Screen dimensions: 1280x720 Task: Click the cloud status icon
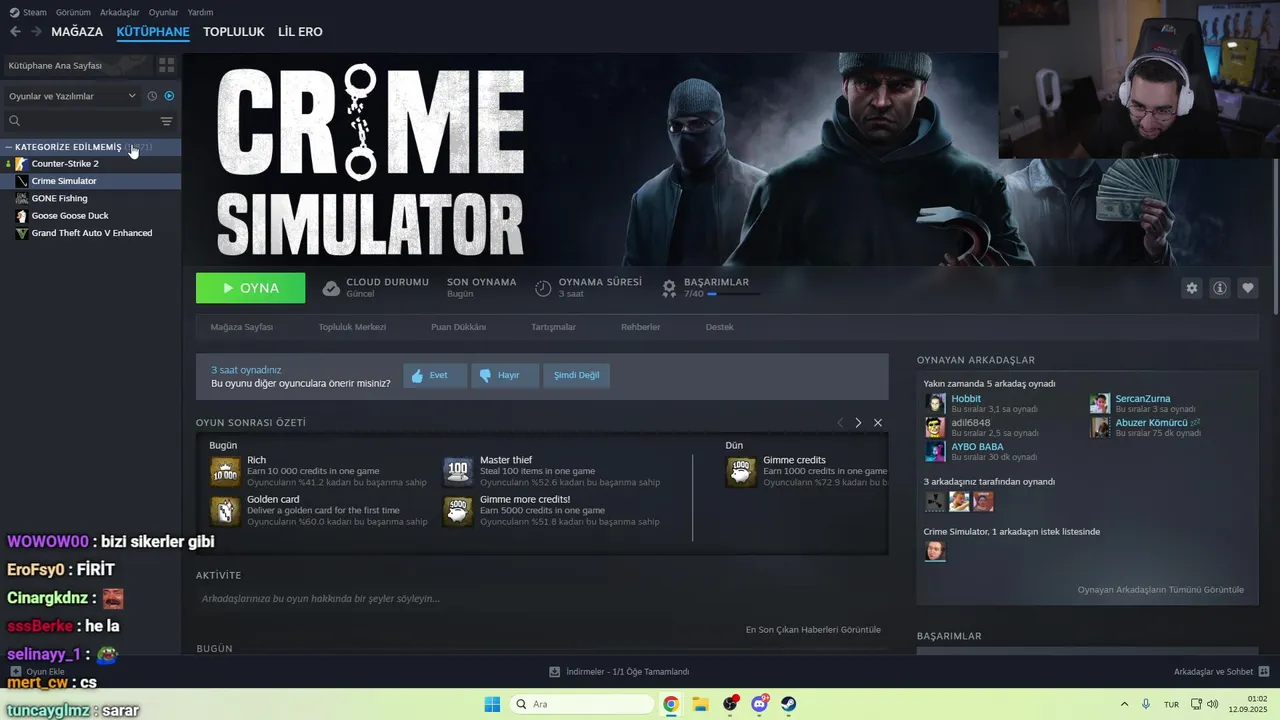point(331,288)
